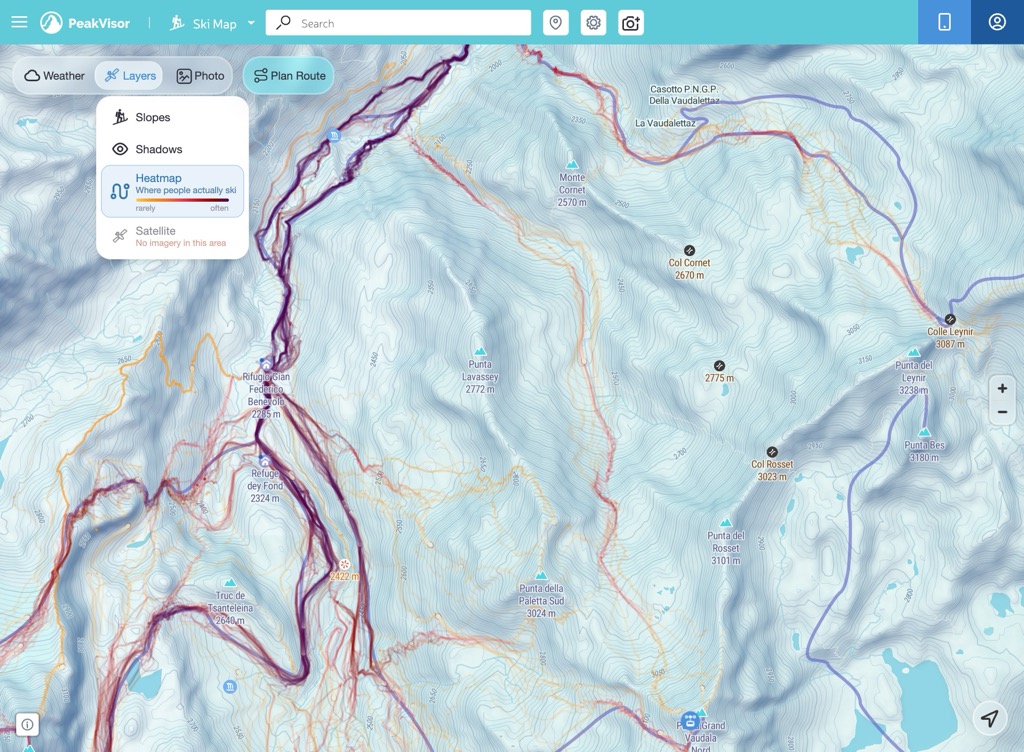The width and height of the screenshot is (1024, 752).
Task: Click the Punta del Rosset peak icon
Action: (726, 523)
